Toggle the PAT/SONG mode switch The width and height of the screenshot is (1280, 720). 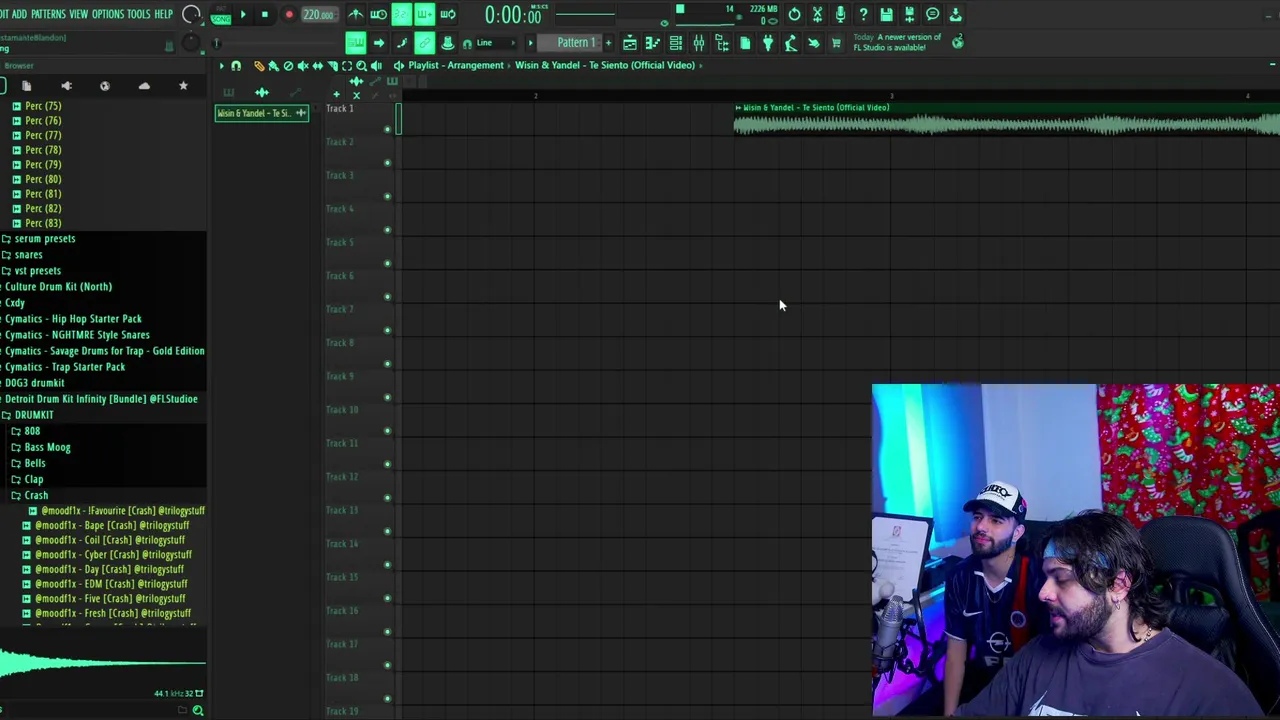point(220,15)
